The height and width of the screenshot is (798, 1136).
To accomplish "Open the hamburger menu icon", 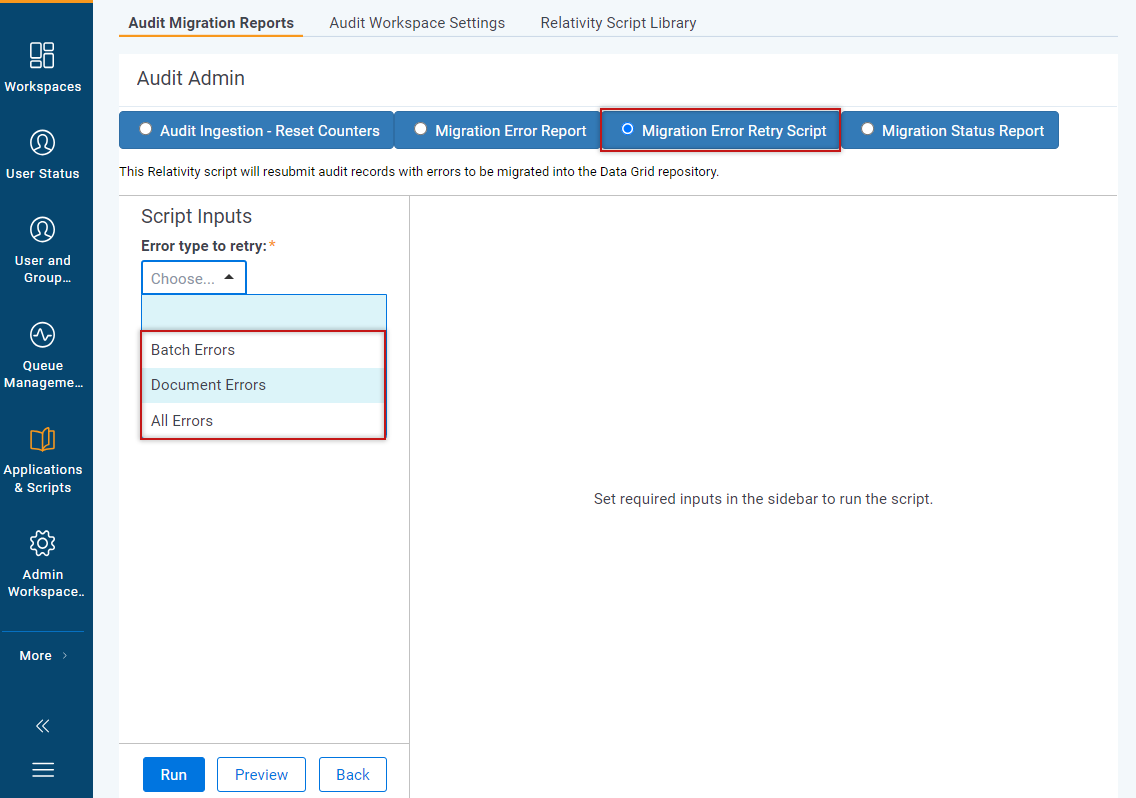I will click(43, 769).
